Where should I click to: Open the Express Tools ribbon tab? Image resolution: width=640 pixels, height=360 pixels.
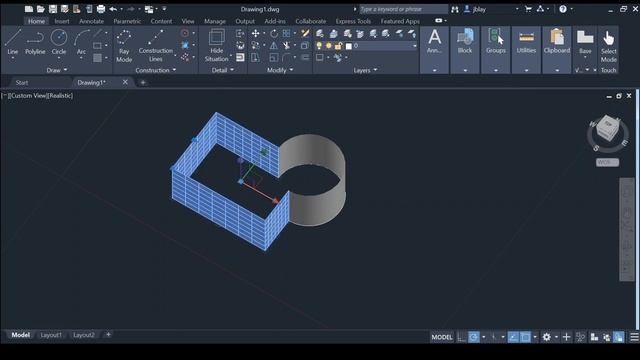(353, 21)
